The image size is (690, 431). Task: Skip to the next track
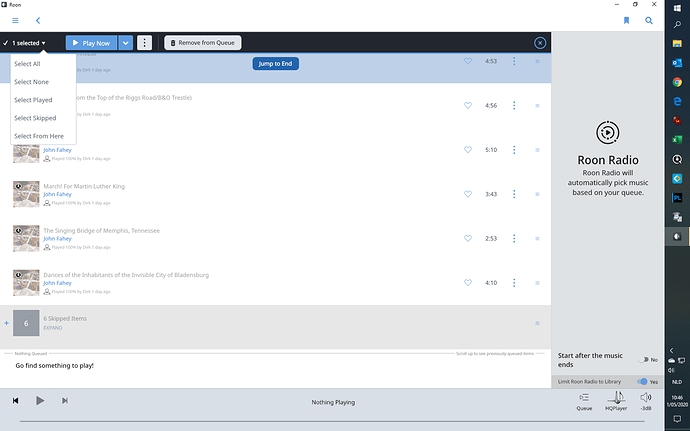click(x=65, y=401)
